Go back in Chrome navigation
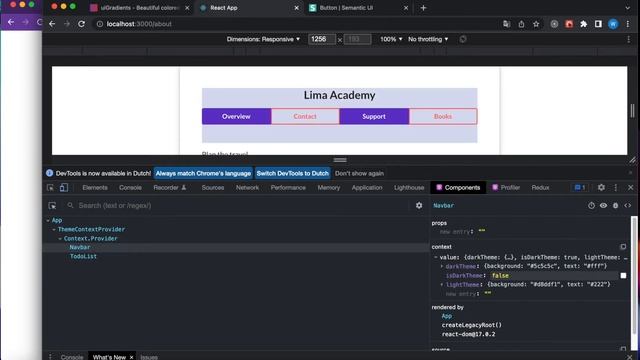 pyautogui.click(x=52, y=24)
